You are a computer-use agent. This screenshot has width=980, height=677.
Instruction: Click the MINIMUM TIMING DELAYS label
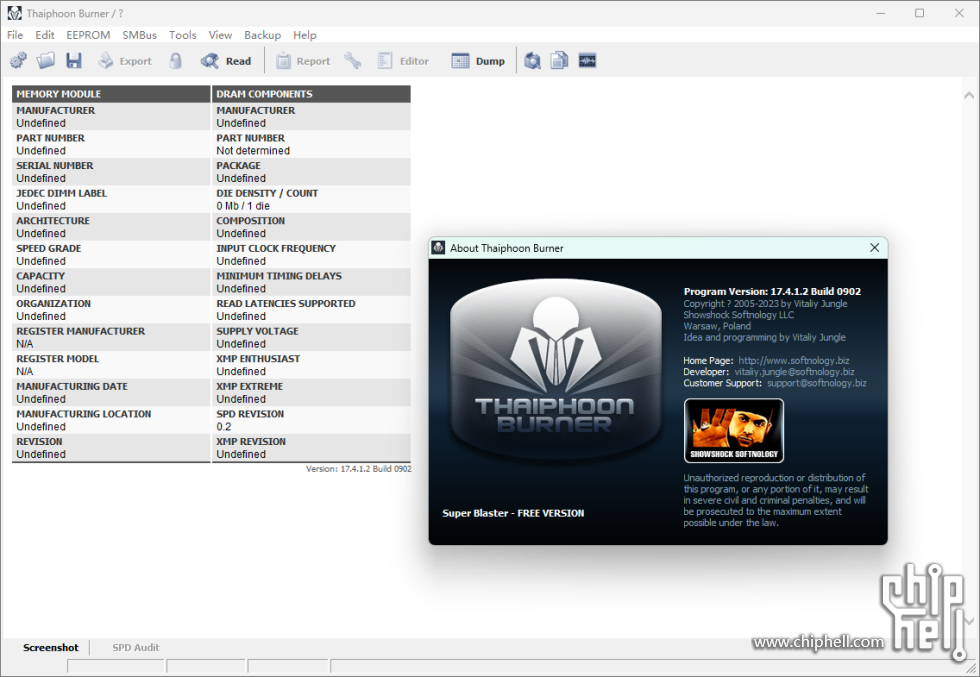[279, 276]
